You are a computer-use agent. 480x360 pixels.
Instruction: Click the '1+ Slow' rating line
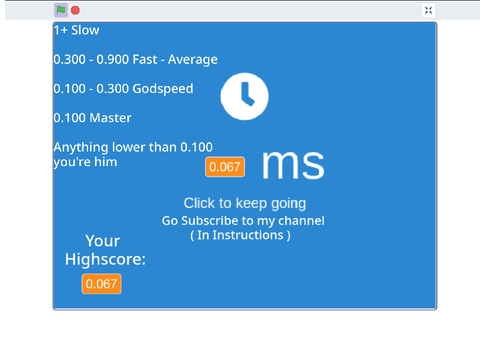pyautogui.click(x=76, y=30)
